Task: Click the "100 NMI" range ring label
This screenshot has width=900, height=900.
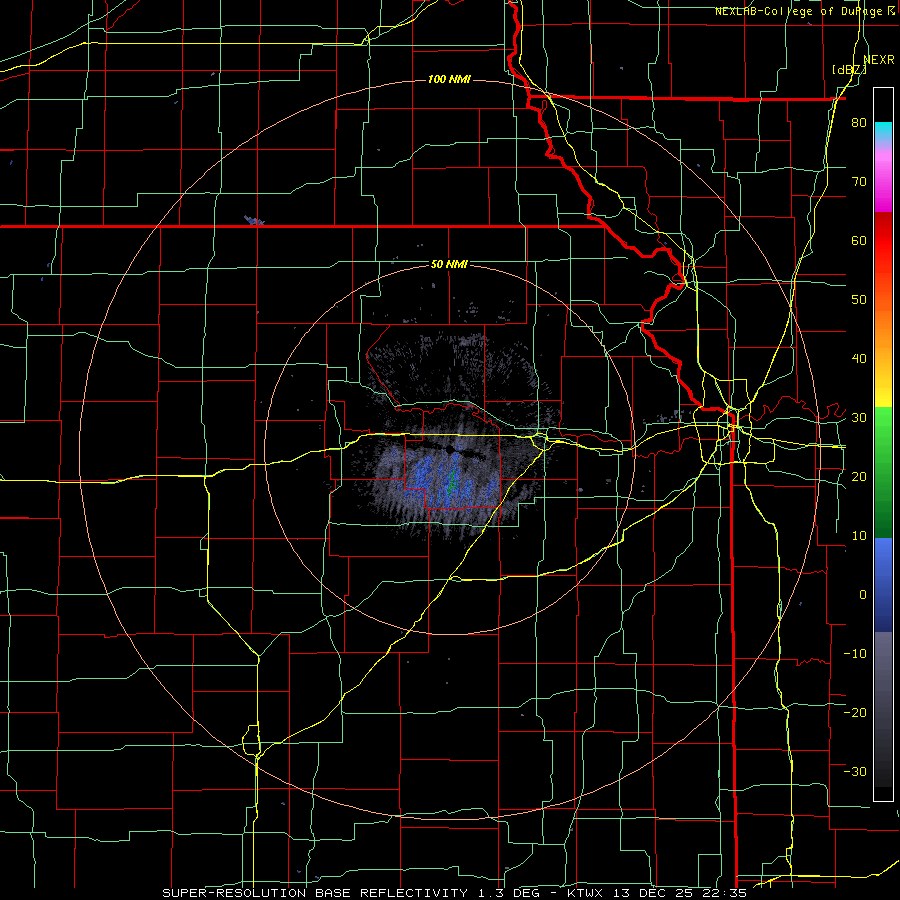Action: (x=449, y=79)
